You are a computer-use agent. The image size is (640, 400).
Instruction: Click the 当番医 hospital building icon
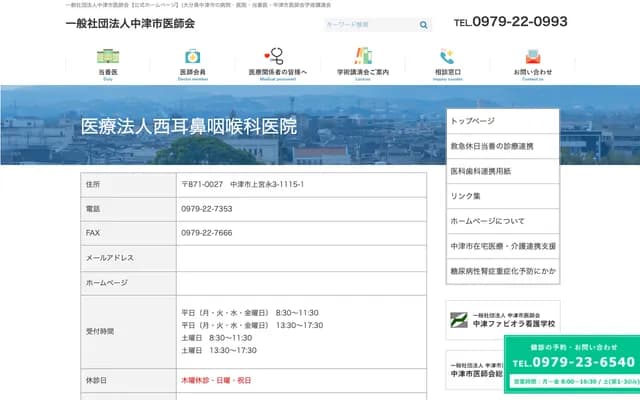106,58
